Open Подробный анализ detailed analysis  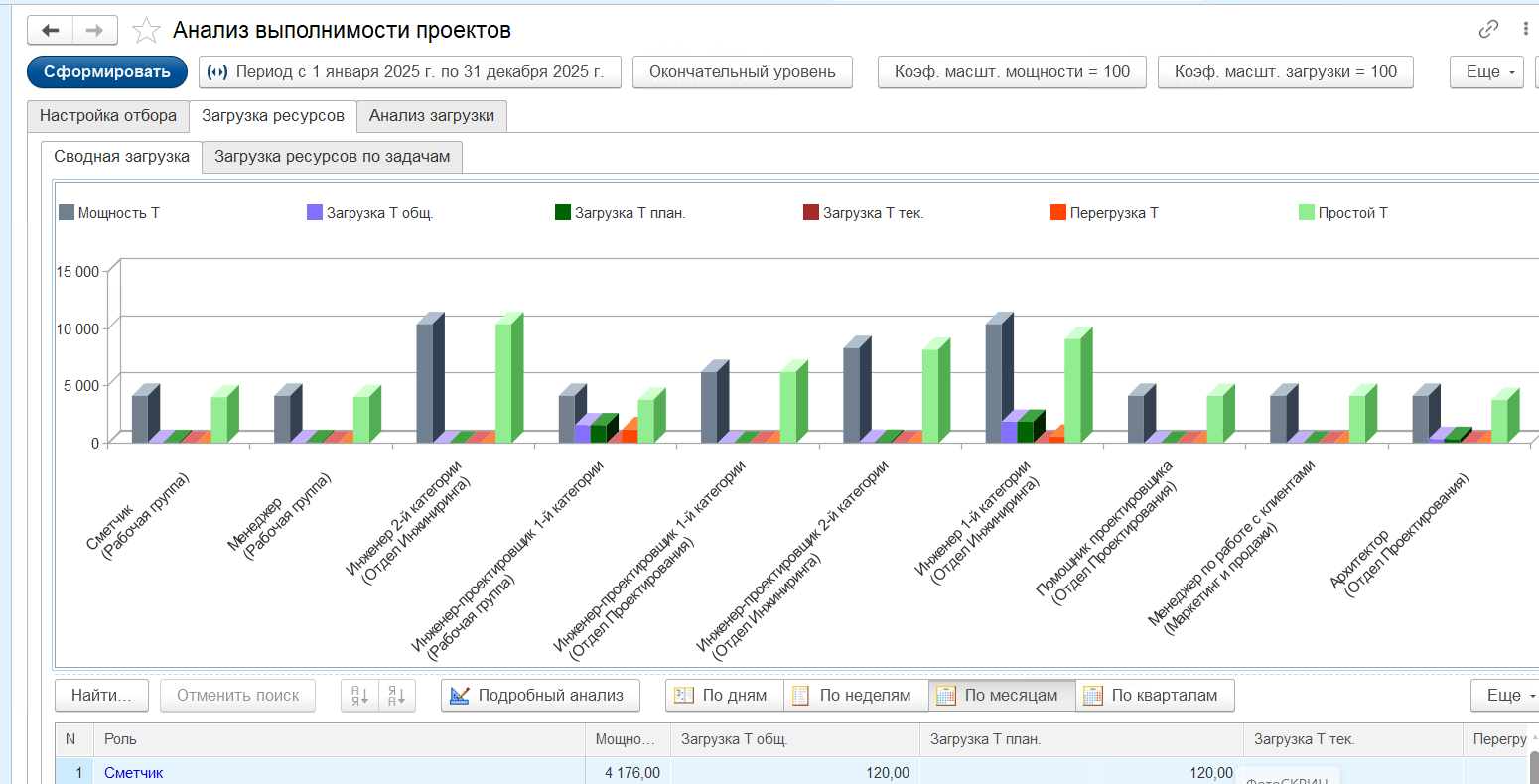click(540, 695)
